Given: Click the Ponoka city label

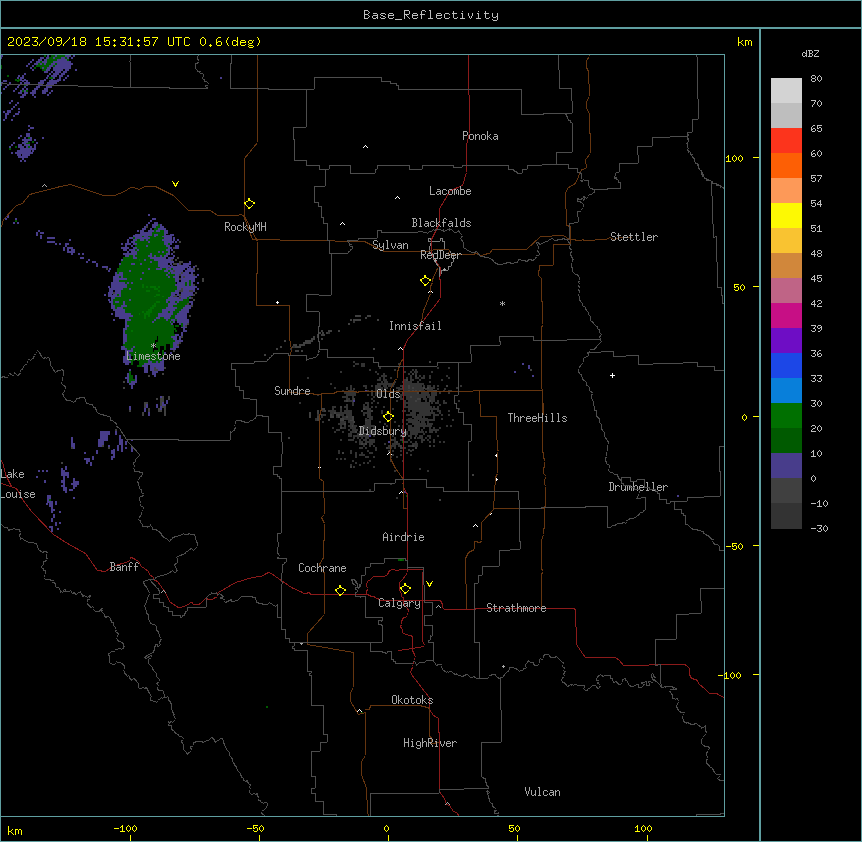Looking at the screenshot, I should coord(480,136).
